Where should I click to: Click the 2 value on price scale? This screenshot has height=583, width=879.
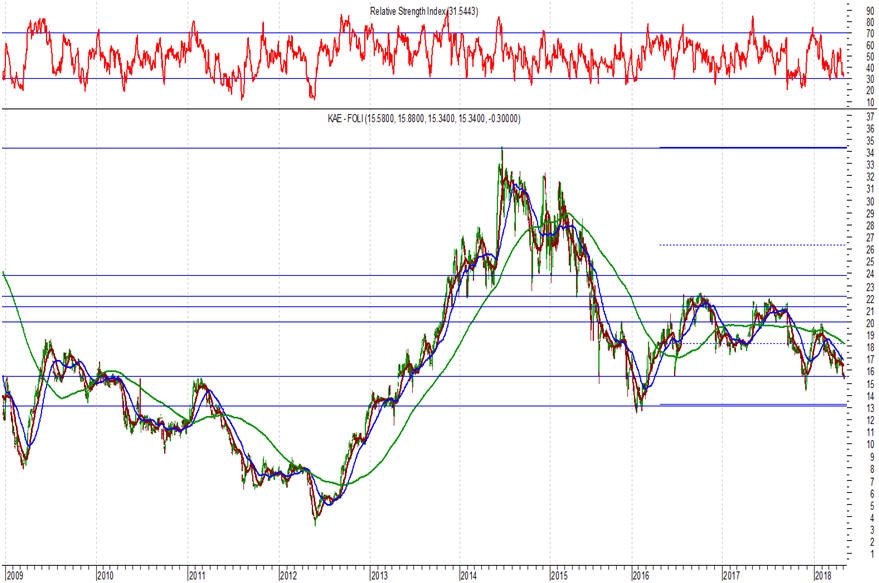[x=872, y=542]
